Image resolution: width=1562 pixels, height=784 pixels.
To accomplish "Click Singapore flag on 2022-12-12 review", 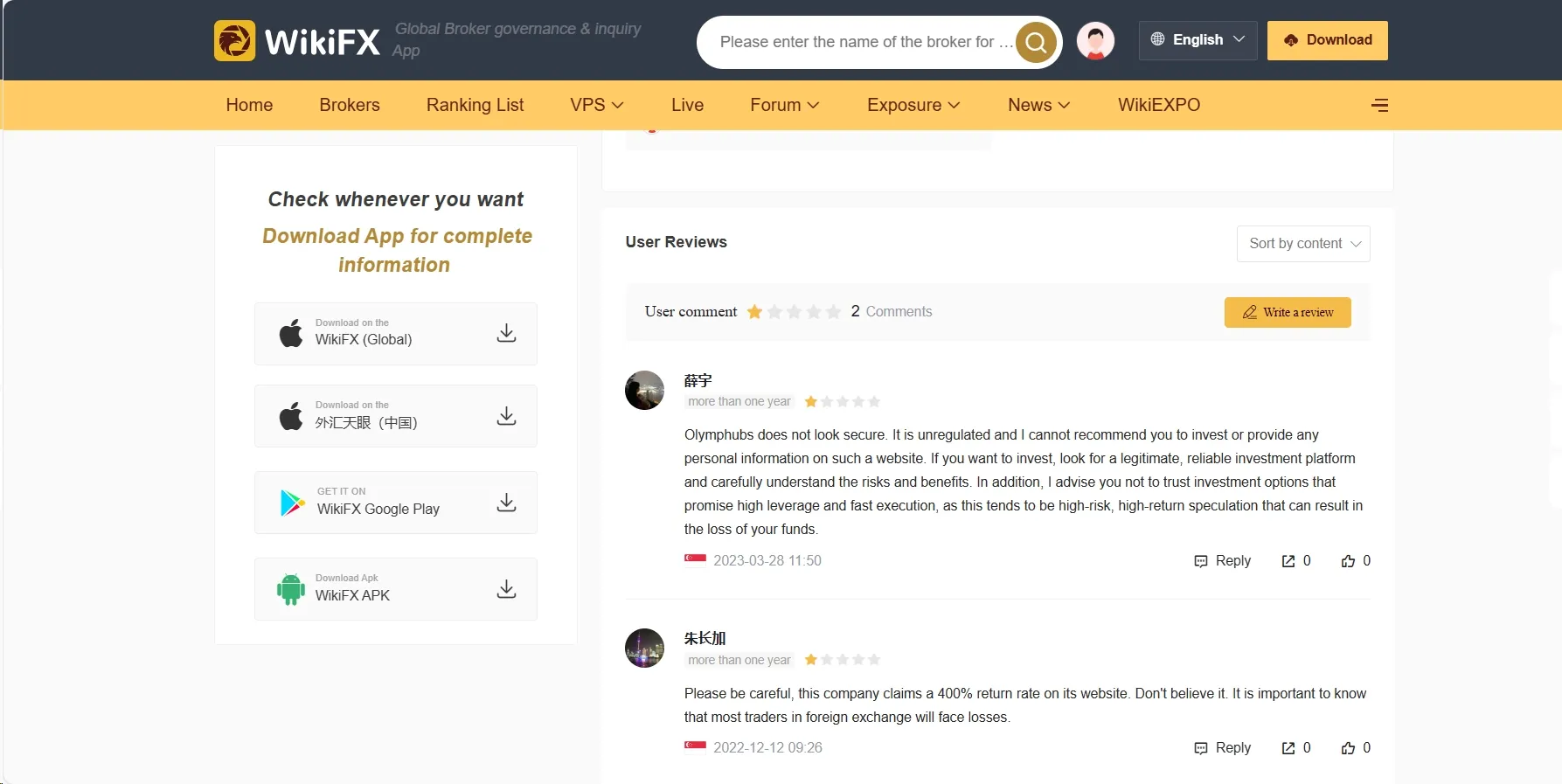I will (695, 747).
